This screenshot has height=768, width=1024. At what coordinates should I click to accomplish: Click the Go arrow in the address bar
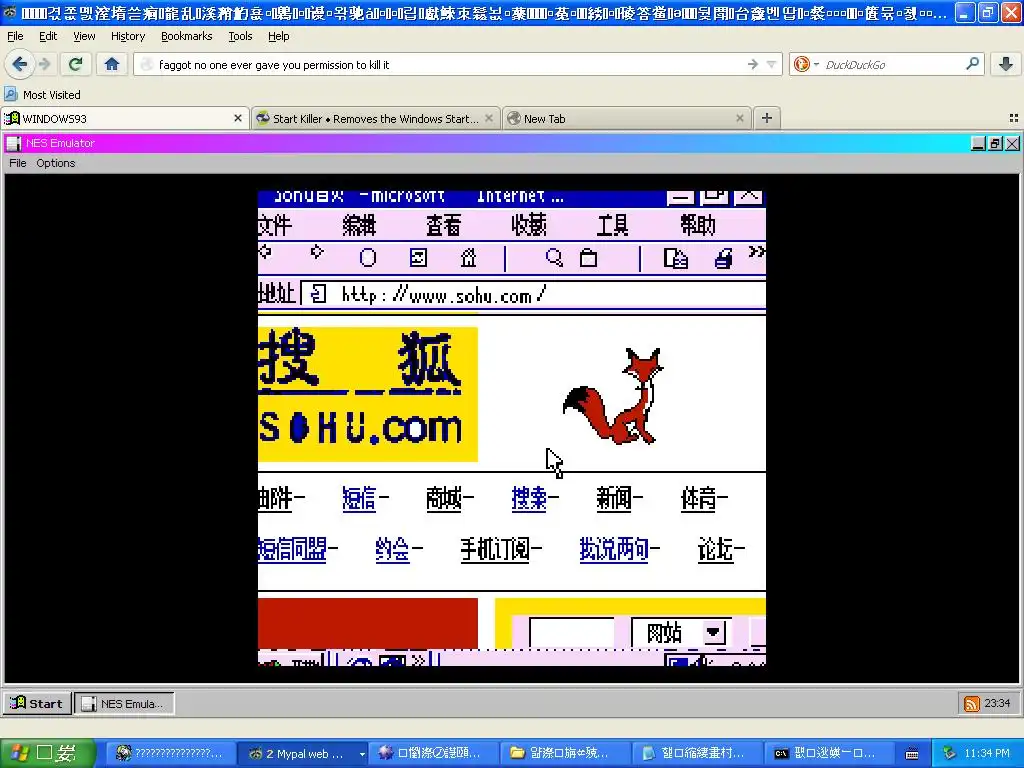[x=753, y=64]
